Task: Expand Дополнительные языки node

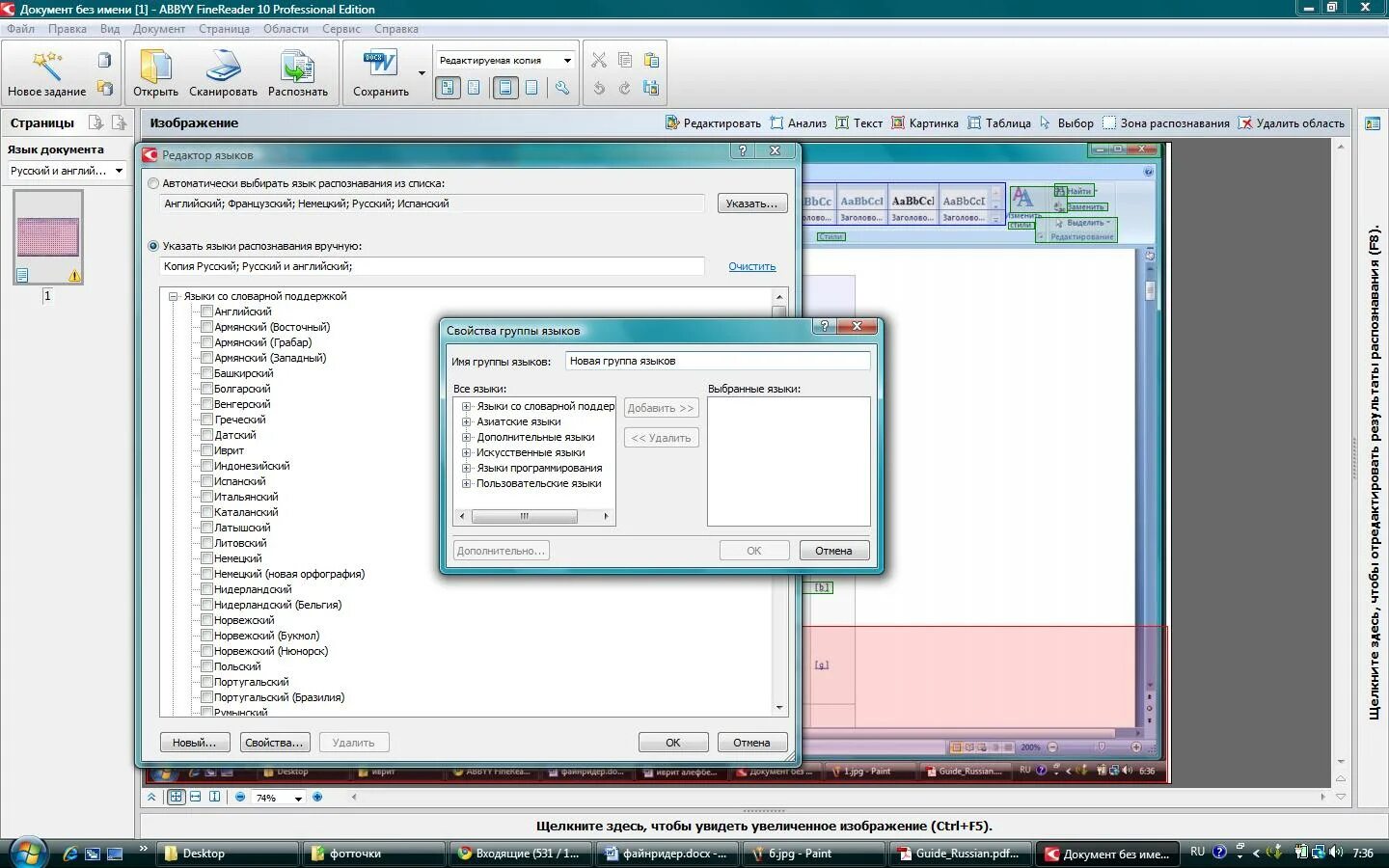Action: click(x=467, y=437)
